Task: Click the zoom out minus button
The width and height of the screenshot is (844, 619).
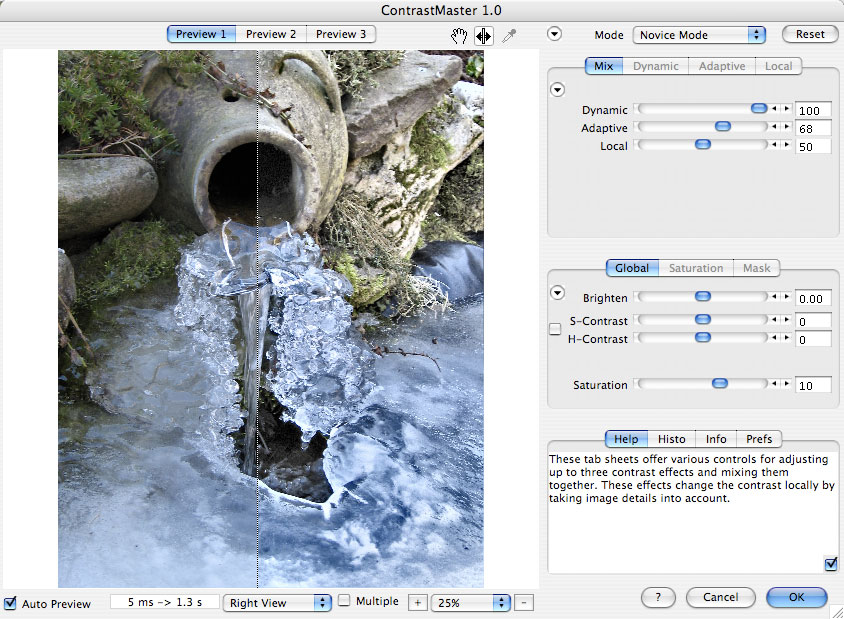Action: [x=526, y=603]
